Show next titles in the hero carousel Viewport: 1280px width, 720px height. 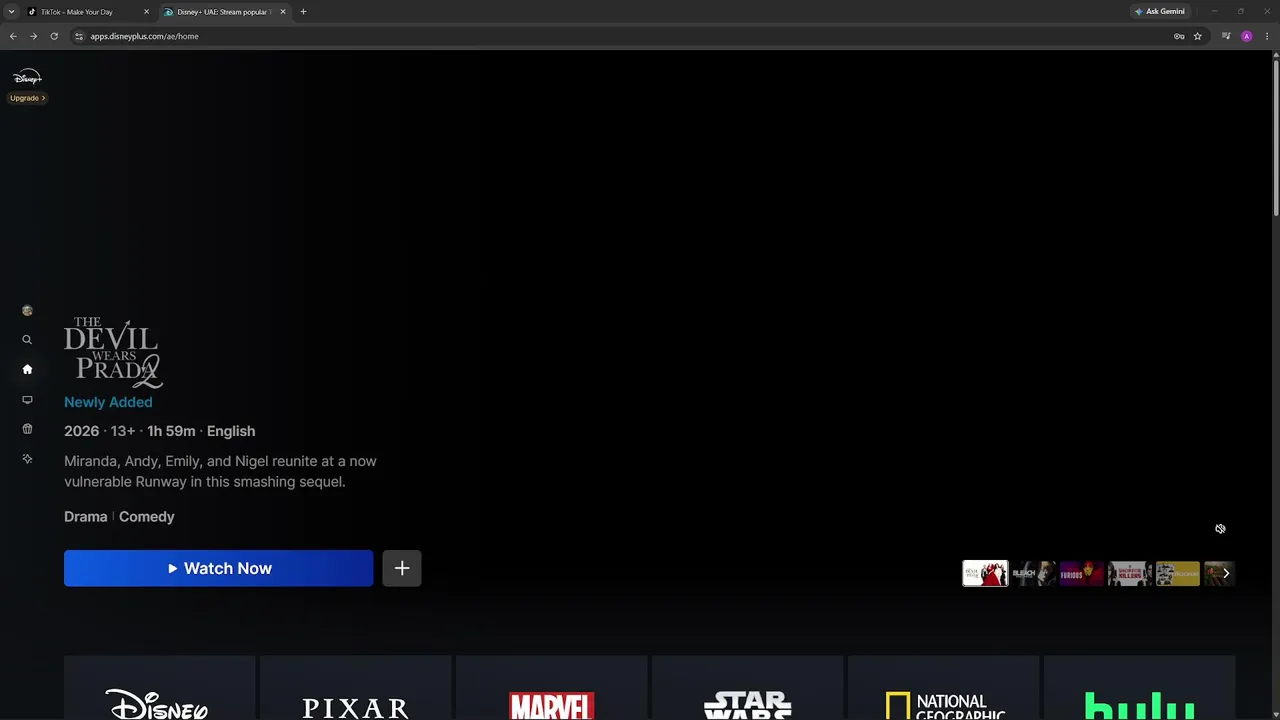tap(1226, 573)
